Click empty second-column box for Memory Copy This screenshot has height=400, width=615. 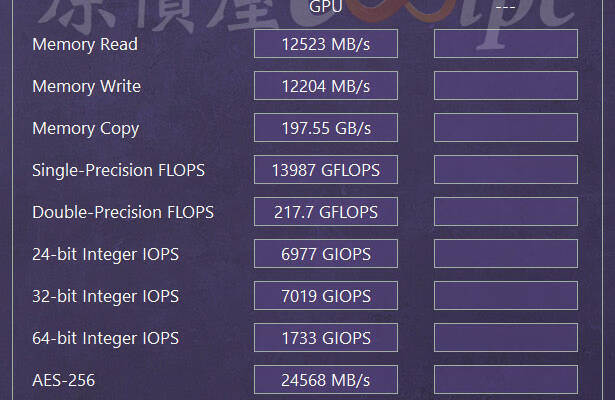[x=506, y=127]
